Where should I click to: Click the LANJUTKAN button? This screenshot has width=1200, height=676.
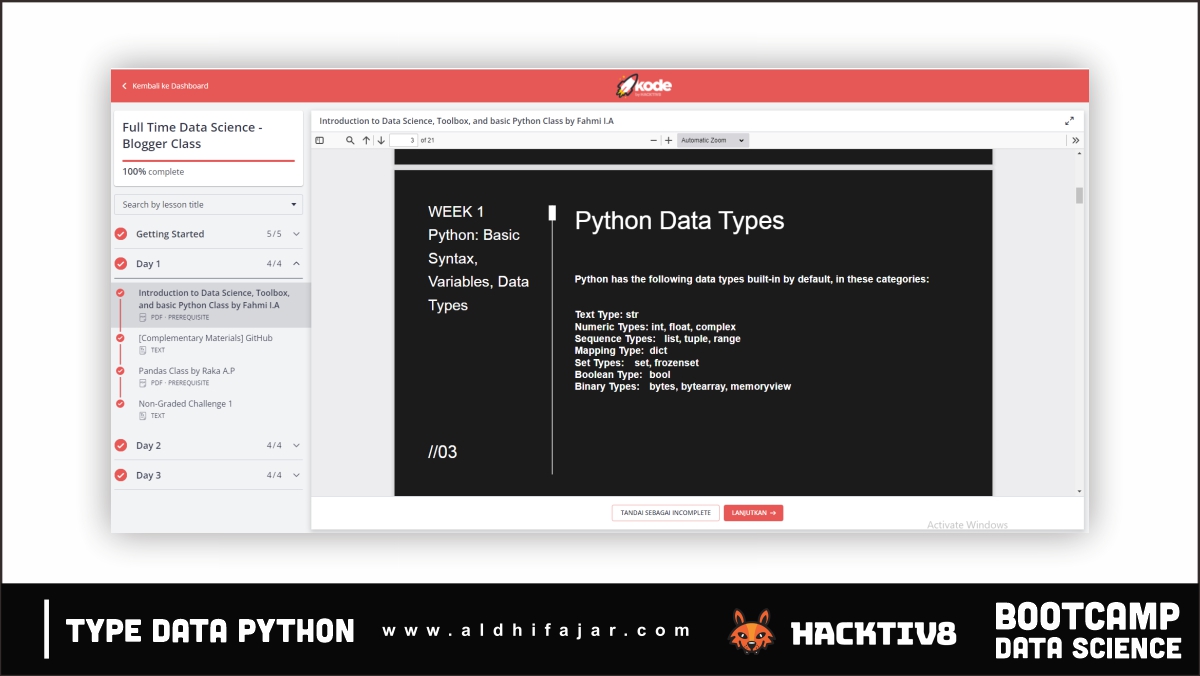click(x=753, y=512)
